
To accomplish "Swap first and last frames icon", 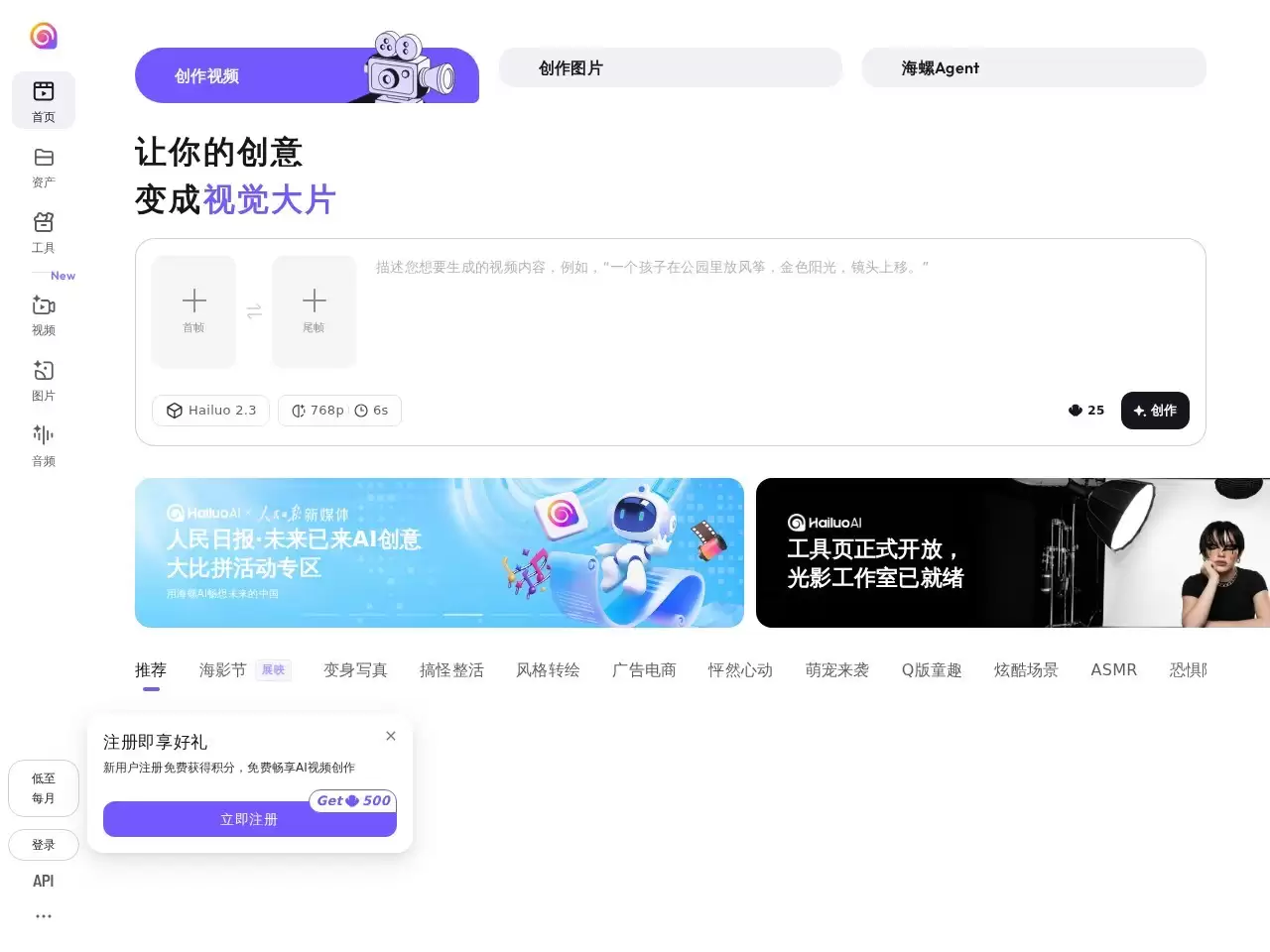I will (x=254, y=311).
